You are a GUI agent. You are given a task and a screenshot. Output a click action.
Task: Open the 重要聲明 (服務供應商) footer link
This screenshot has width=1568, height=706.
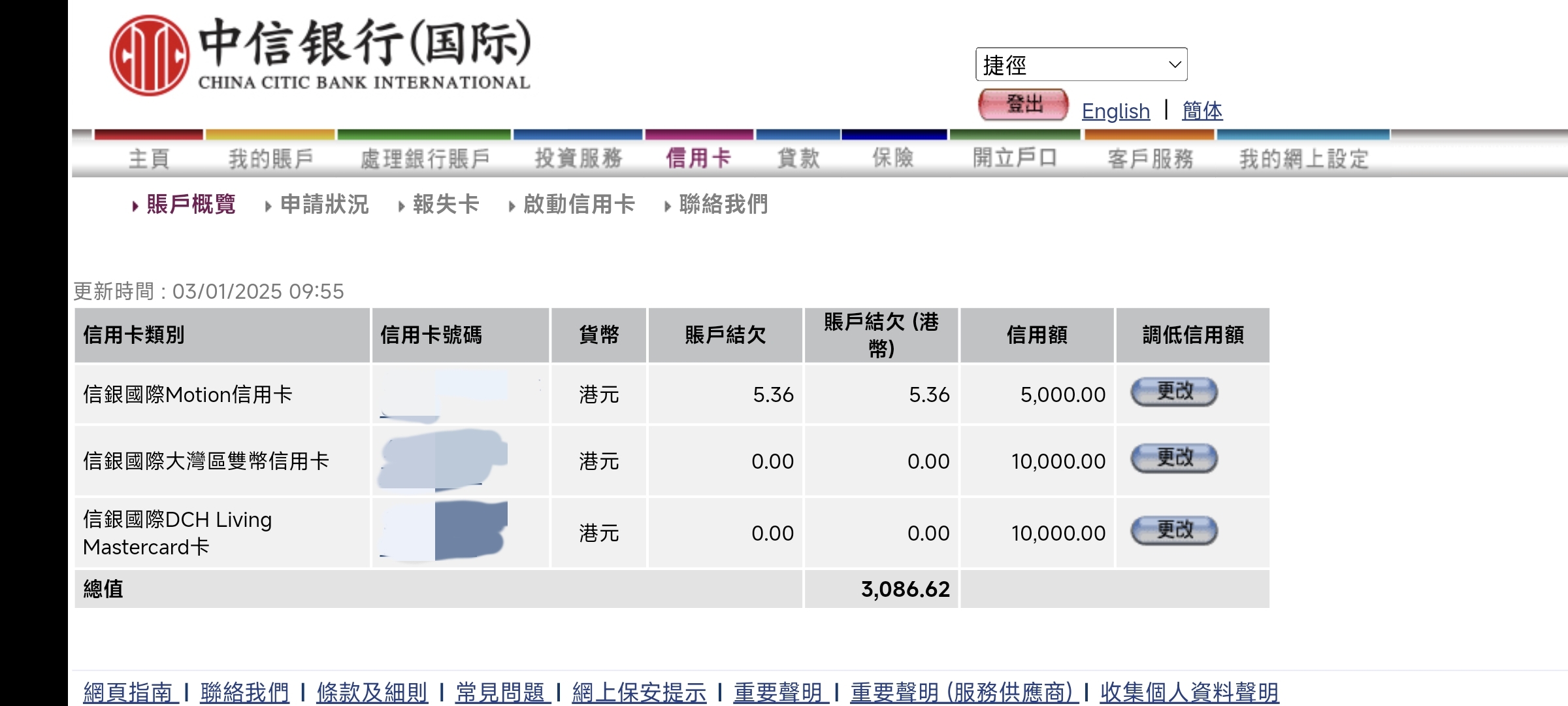point(964,692)
